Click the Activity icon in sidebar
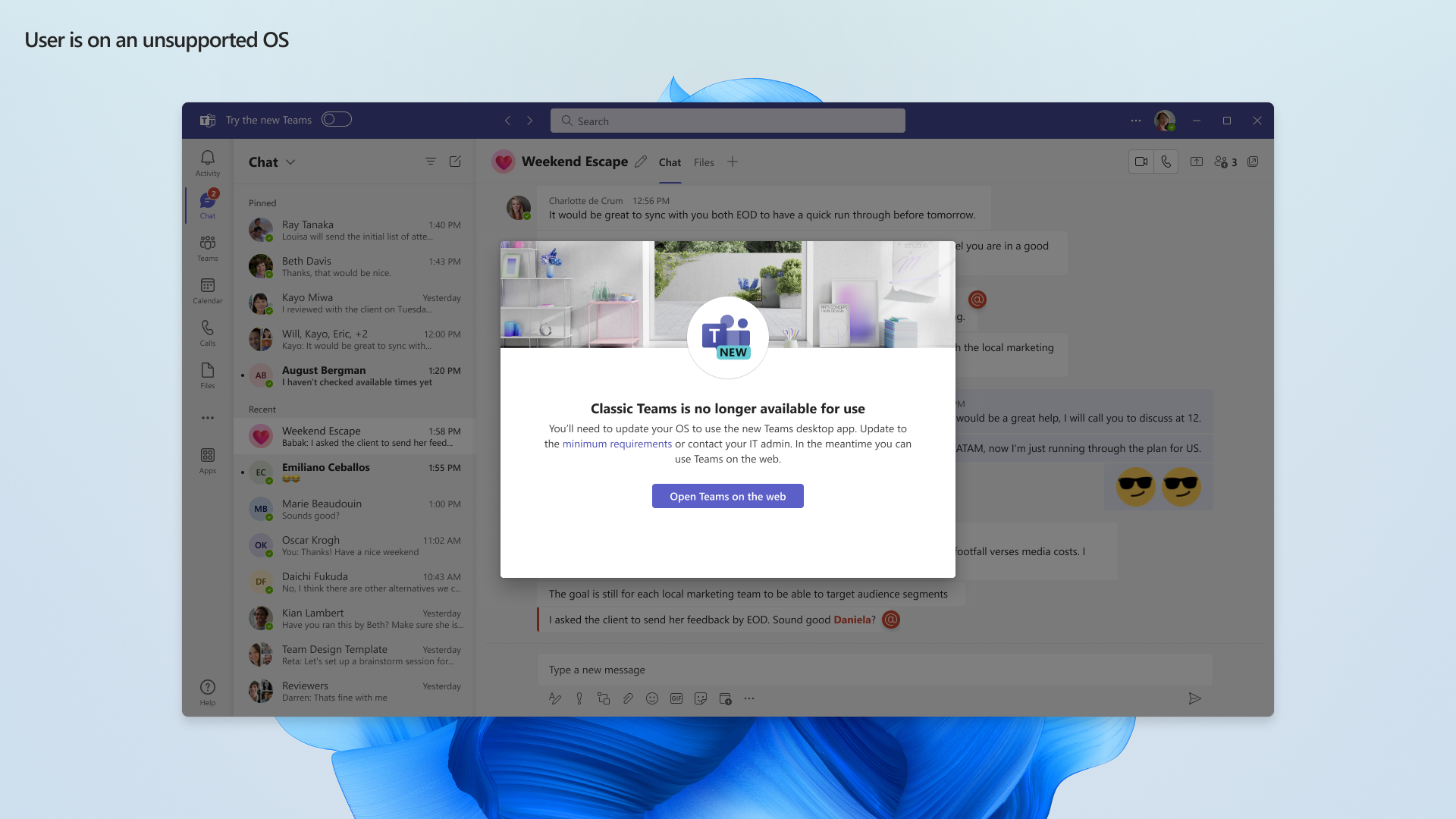This screenshot has width=1456, height=819. coord(207,161)
